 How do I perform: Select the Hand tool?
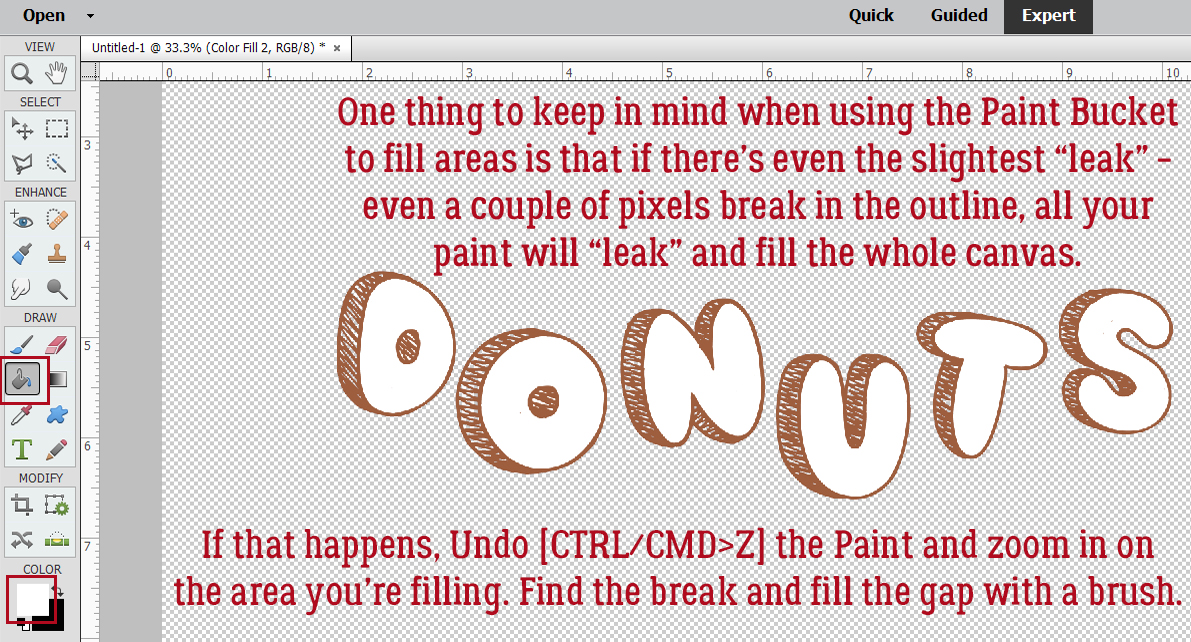click(57, 73)
